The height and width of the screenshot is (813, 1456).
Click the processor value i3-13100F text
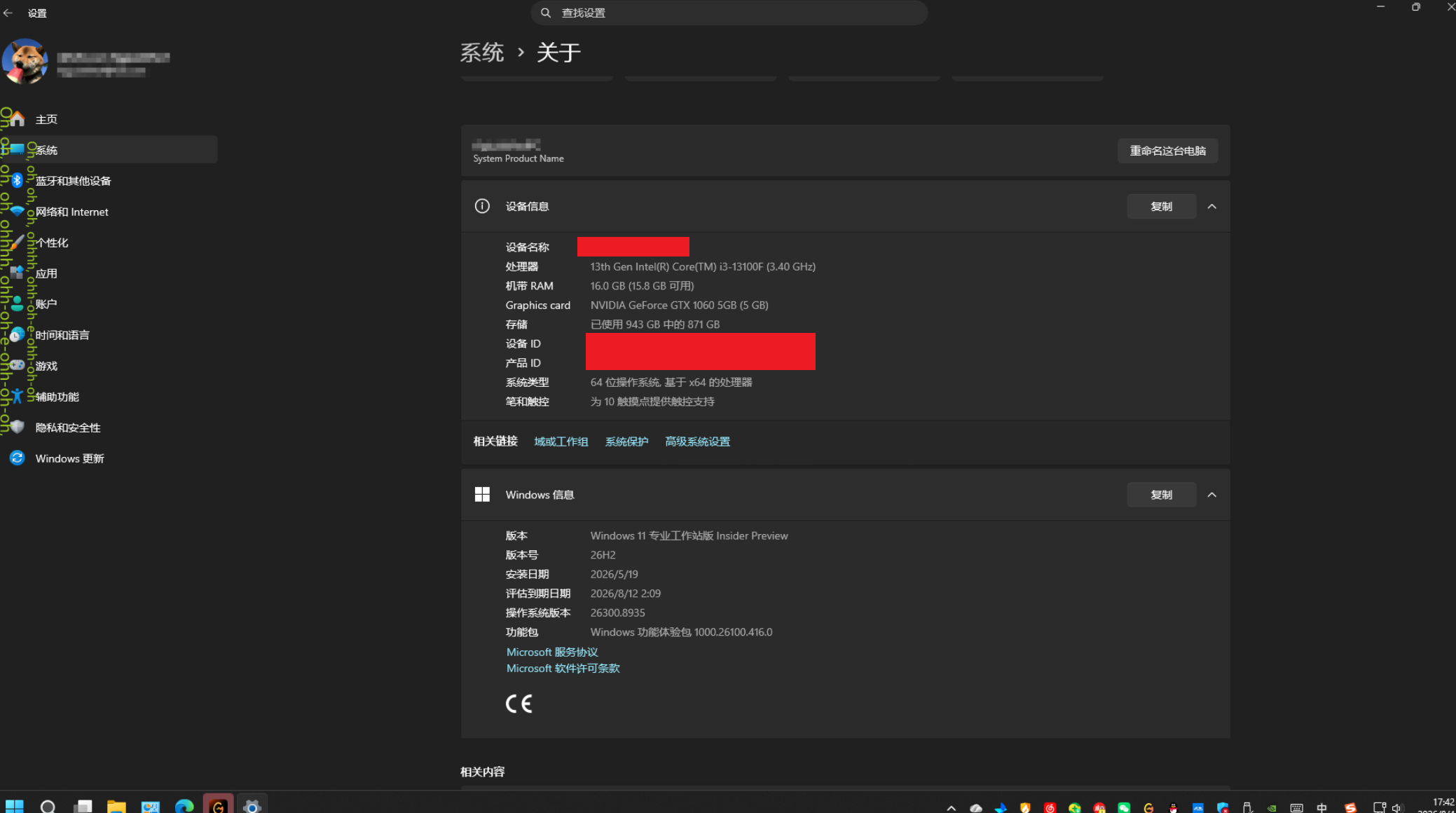pyautogui.click(x=703, y=266)
